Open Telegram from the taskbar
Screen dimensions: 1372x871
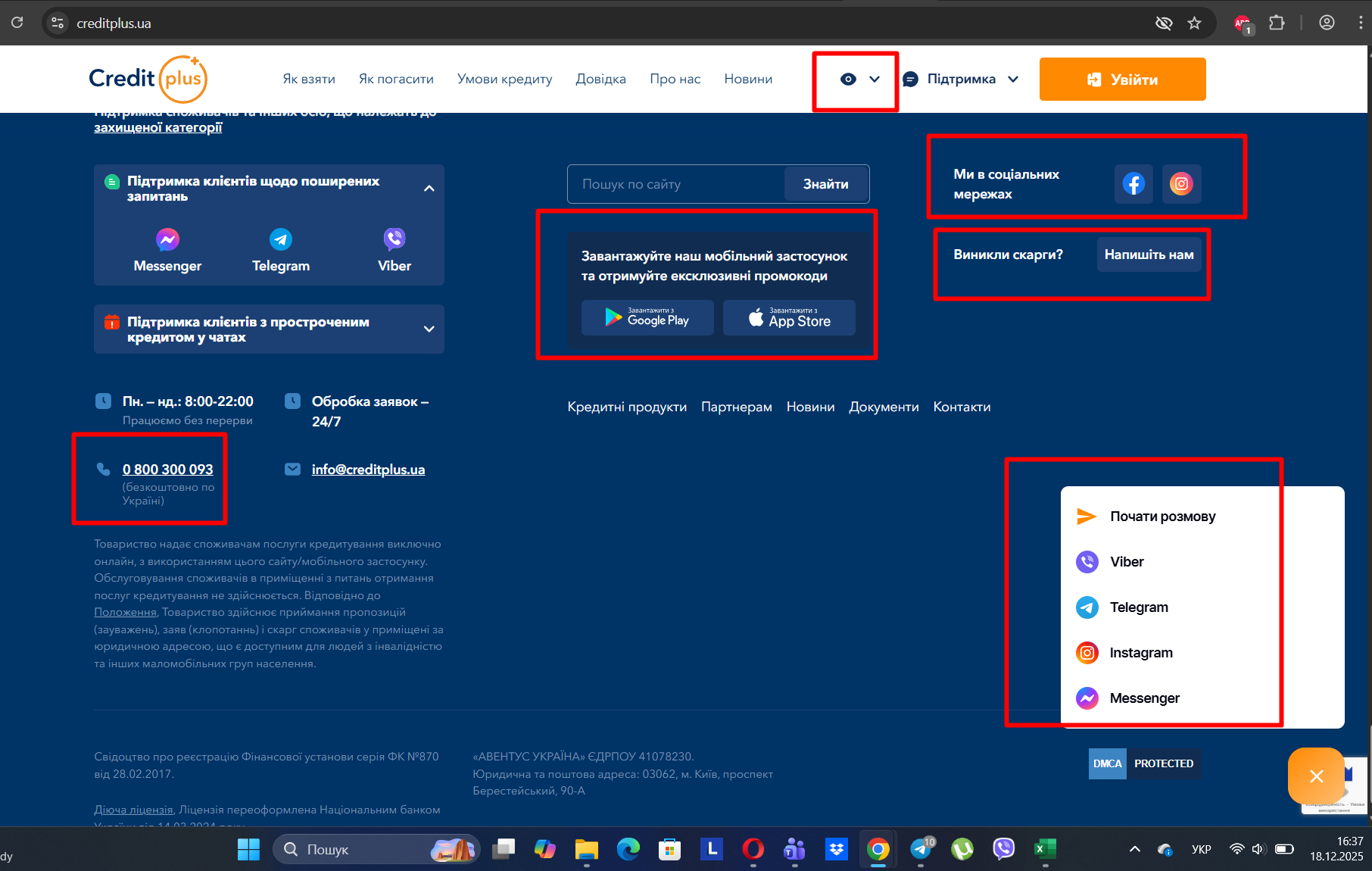(921, 849)
